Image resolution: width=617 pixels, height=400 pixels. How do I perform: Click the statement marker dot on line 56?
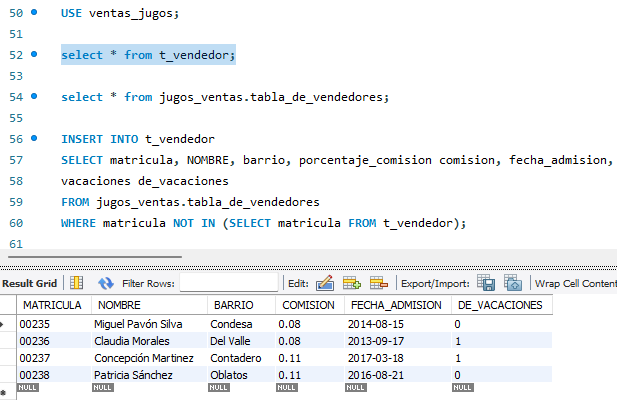pos(34,138)
